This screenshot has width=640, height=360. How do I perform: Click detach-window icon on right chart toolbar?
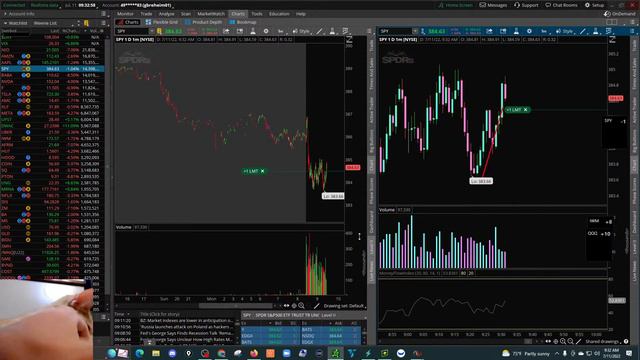[503, 31]
